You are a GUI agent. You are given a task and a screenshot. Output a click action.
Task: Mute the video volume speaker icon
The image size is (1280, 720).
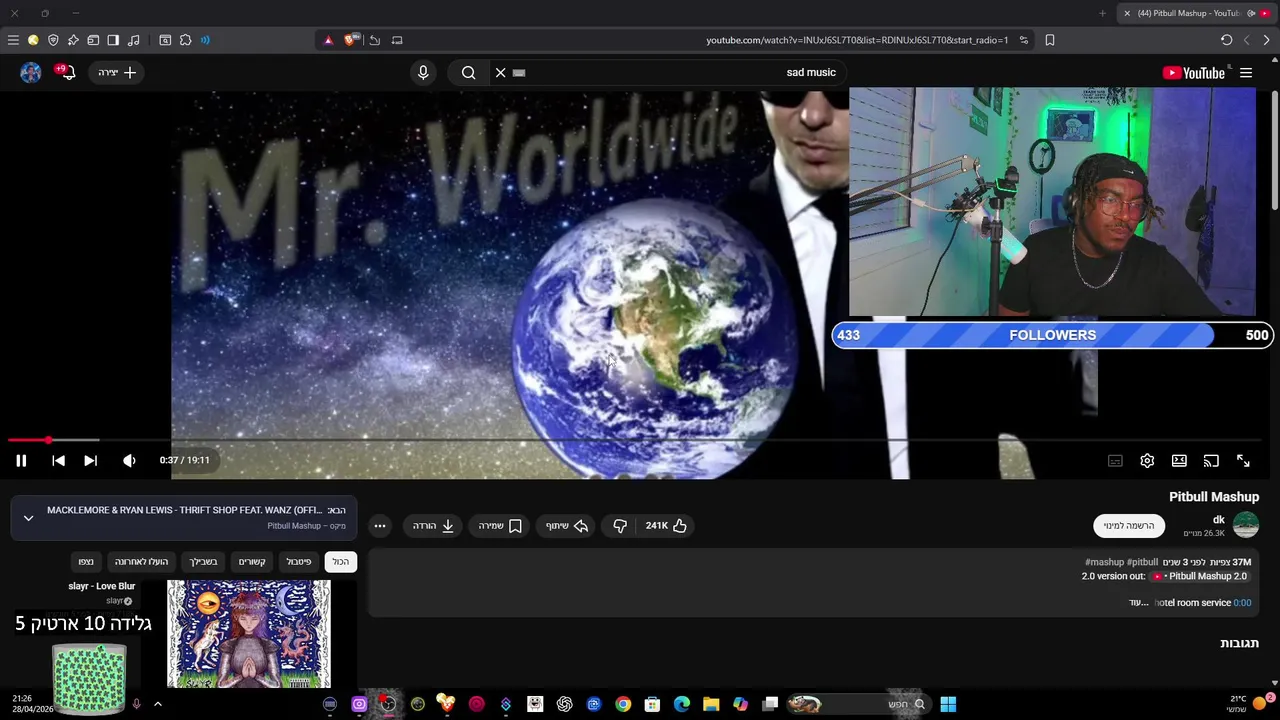point(129,460)
